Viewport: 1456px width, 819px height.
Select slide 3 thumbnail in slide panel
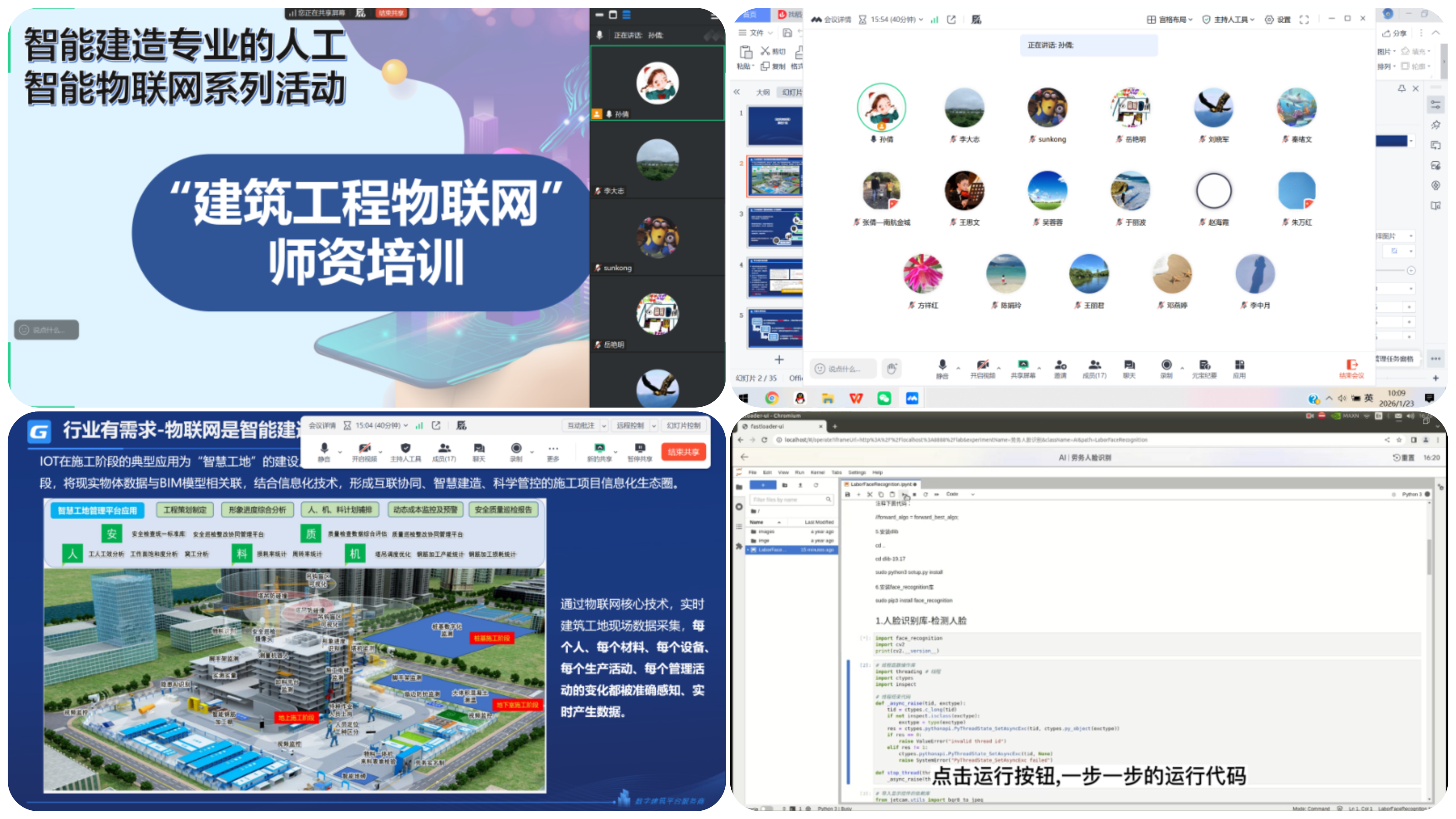coord(775,227)
